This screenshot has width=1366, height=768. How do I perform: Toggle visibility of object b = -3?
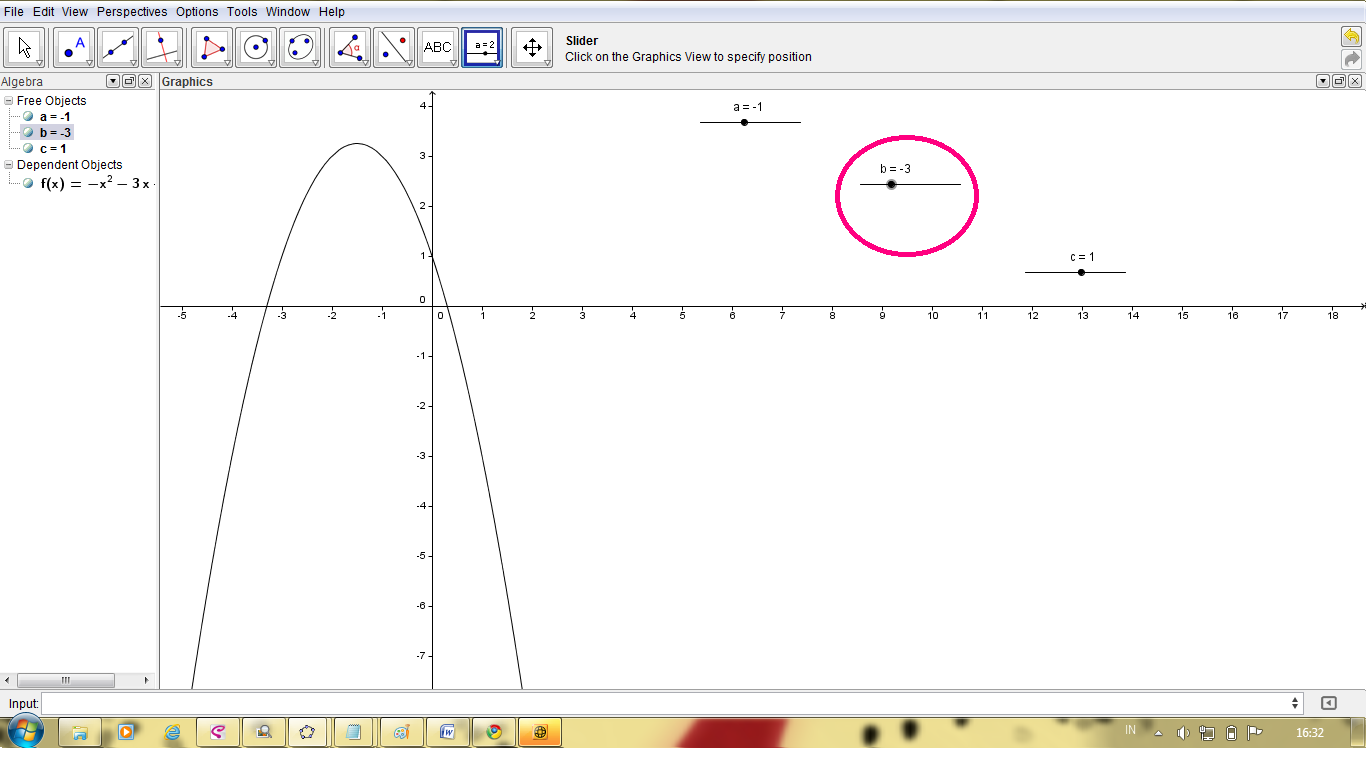tap(28, 132)
